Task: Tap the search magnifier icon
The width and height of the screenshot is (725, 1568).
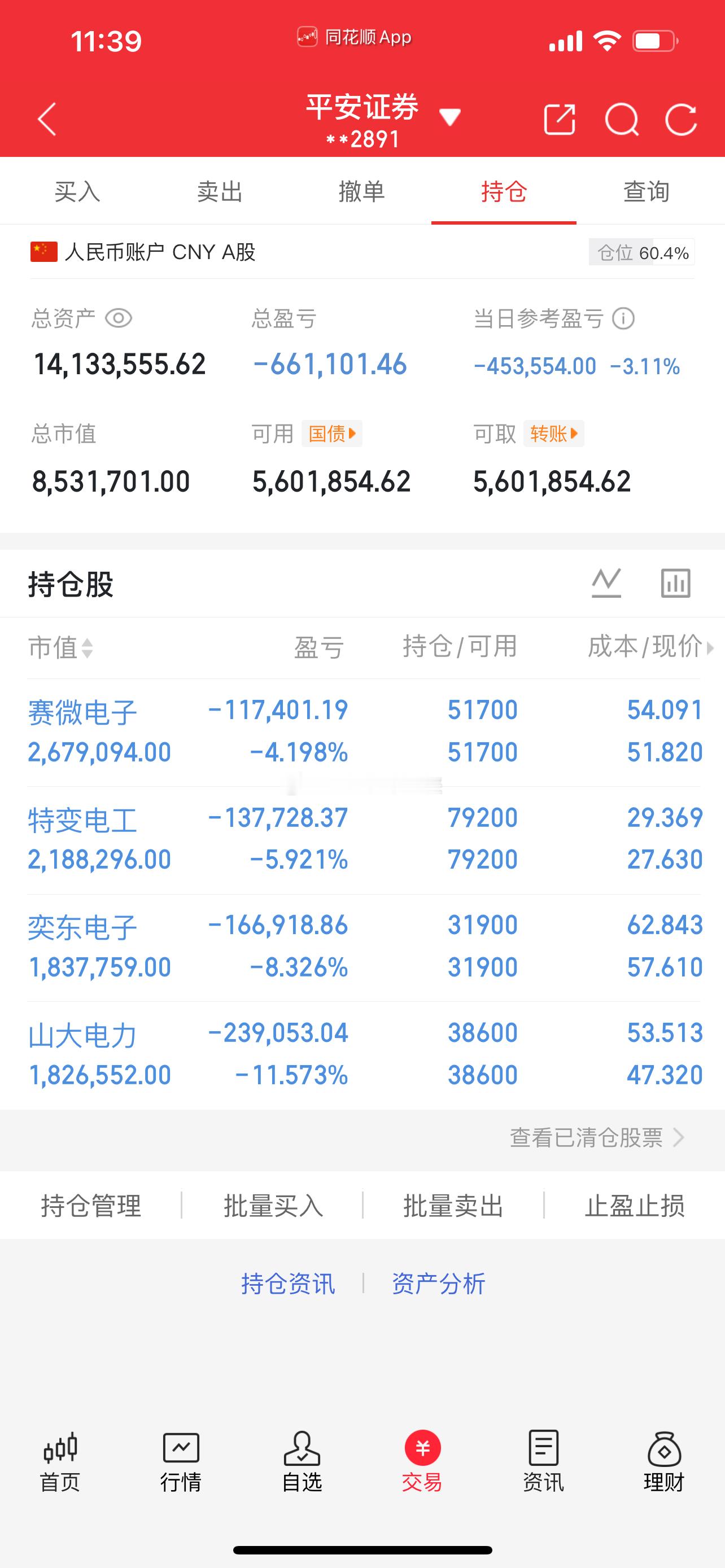Action: tap(622, 119)
